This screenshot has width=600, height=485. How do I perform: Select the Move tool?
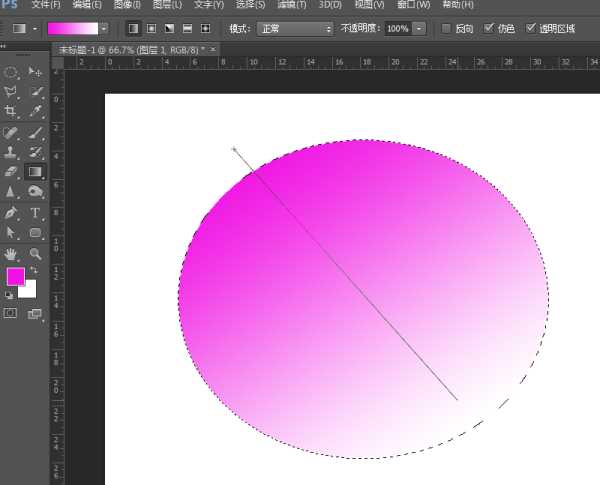[36, 72]
